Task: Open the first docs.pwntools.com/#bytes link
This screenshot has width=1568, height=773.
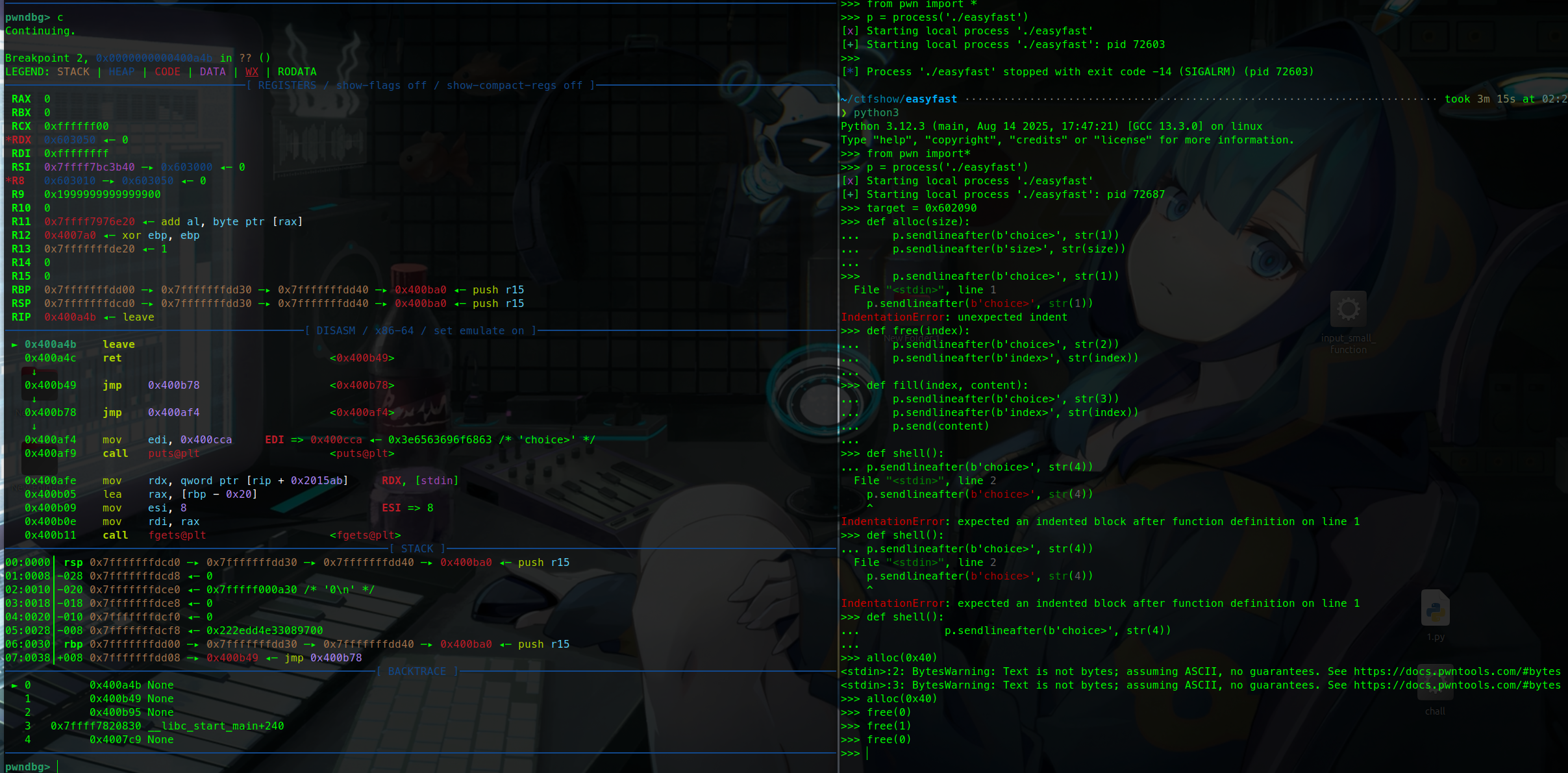Action: 1456,672
